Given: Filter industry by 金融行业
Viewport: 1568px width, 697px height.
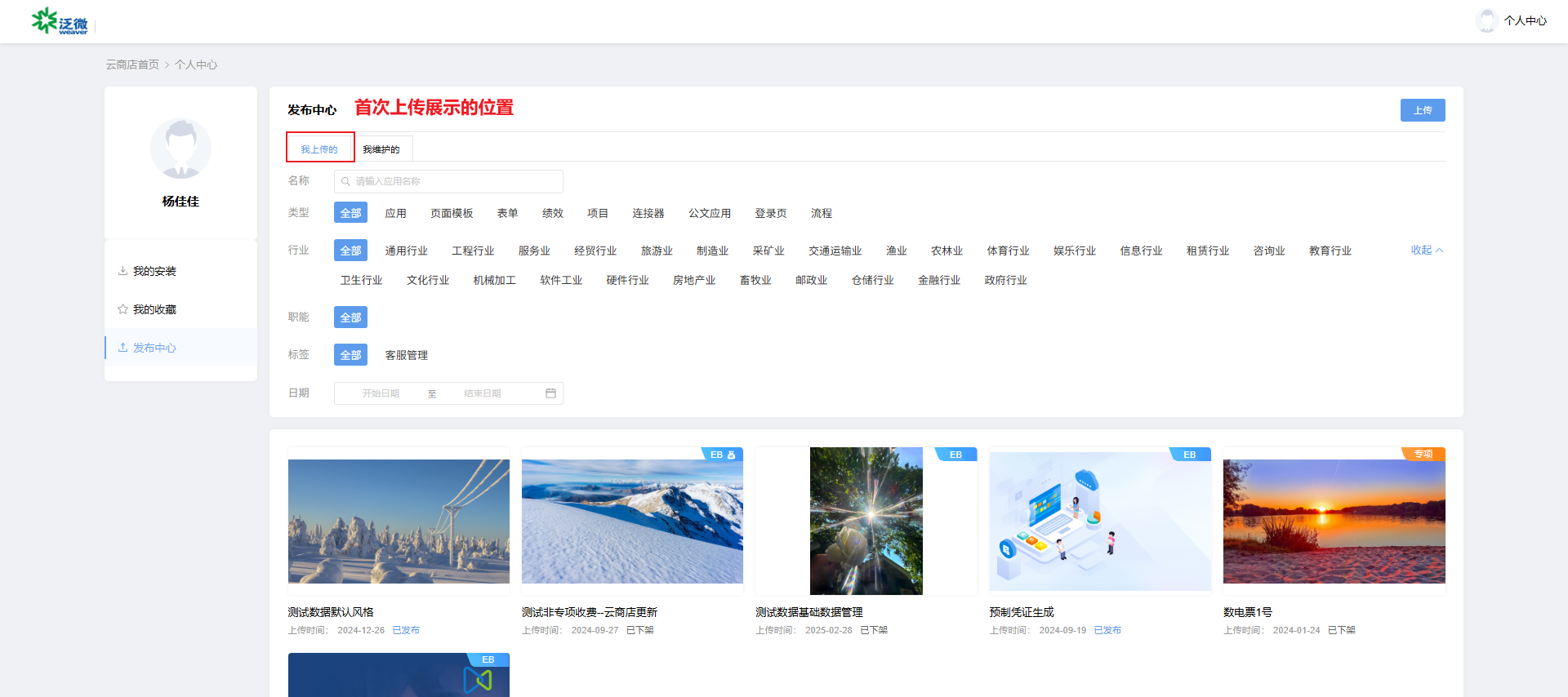Looking at the screenshot, I should 939,280.
